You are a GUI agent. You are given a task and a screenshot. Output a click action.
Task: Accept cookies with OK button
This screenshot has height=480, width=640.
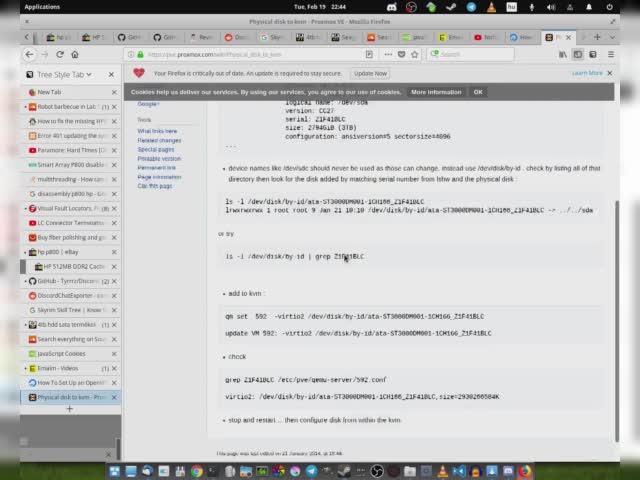click(478, 92)
